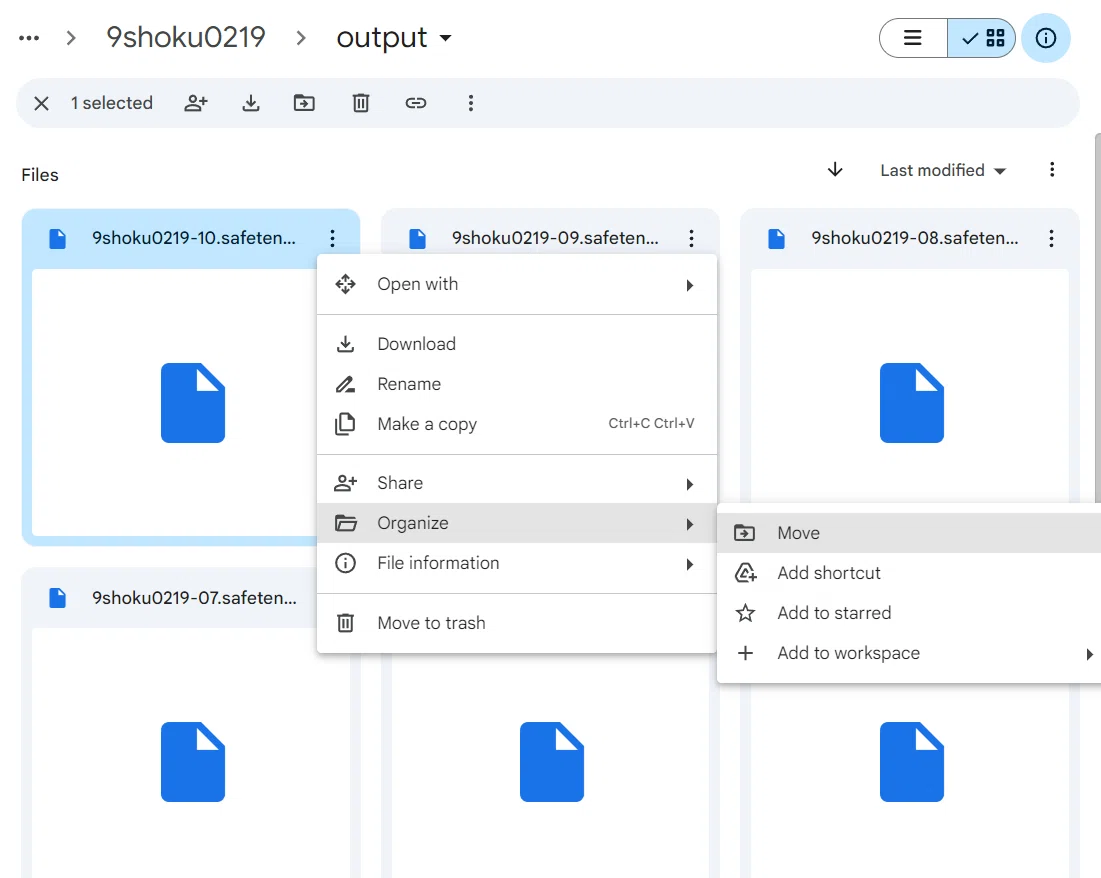
Task: Click the info icon beside File information
Action: coord(345,563)
